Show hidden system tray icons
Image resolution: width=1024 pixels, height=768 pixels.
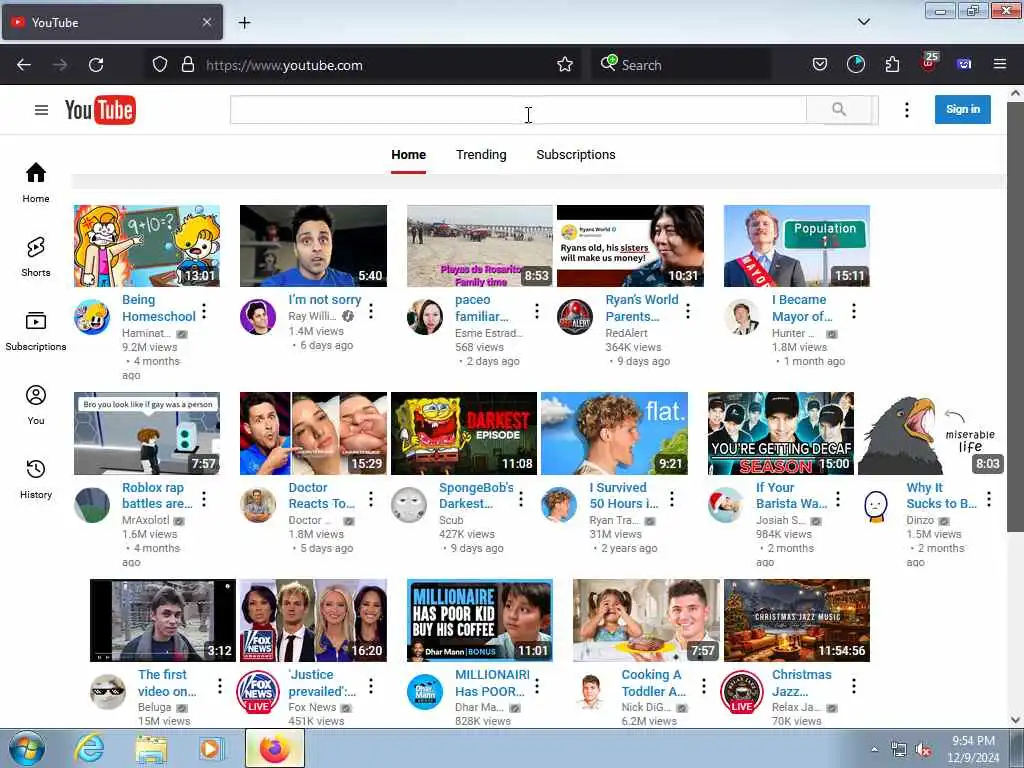874,750
